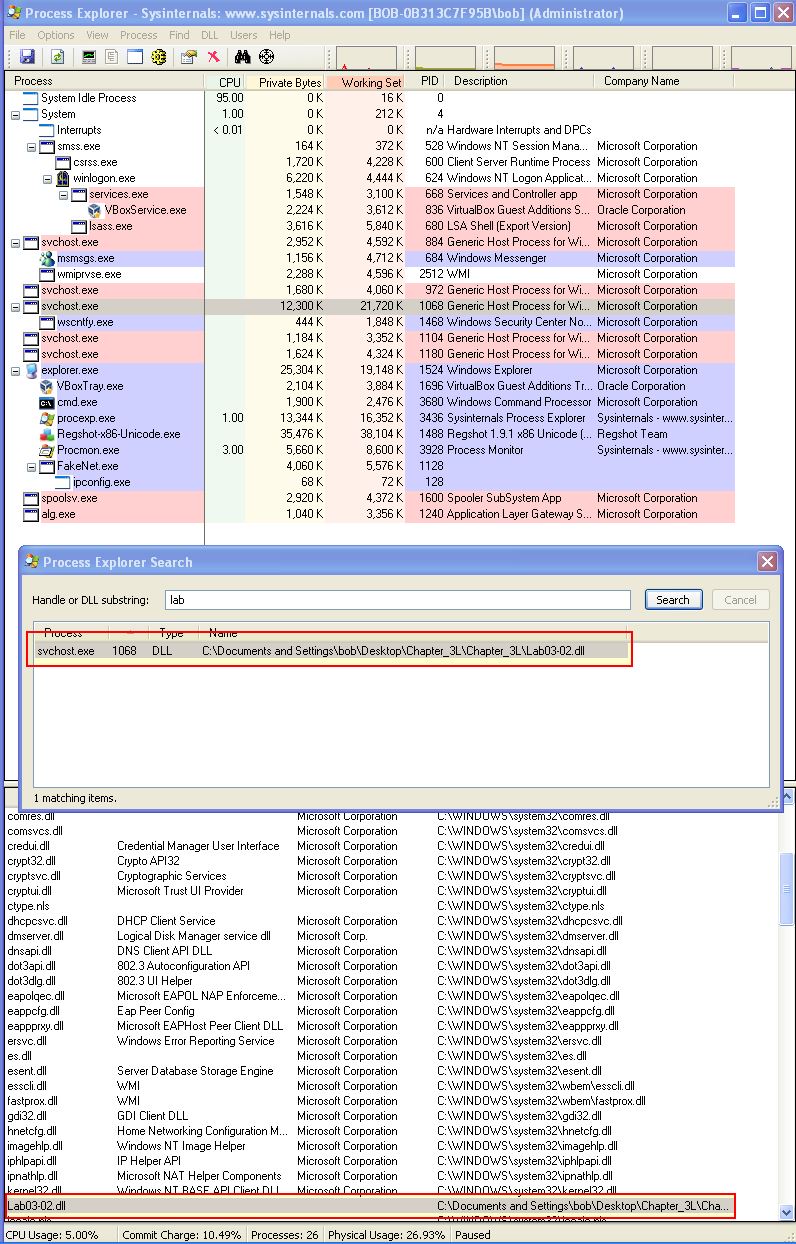Collapse the System process tree node
The image size is (796, 1244).
[16, 114]
